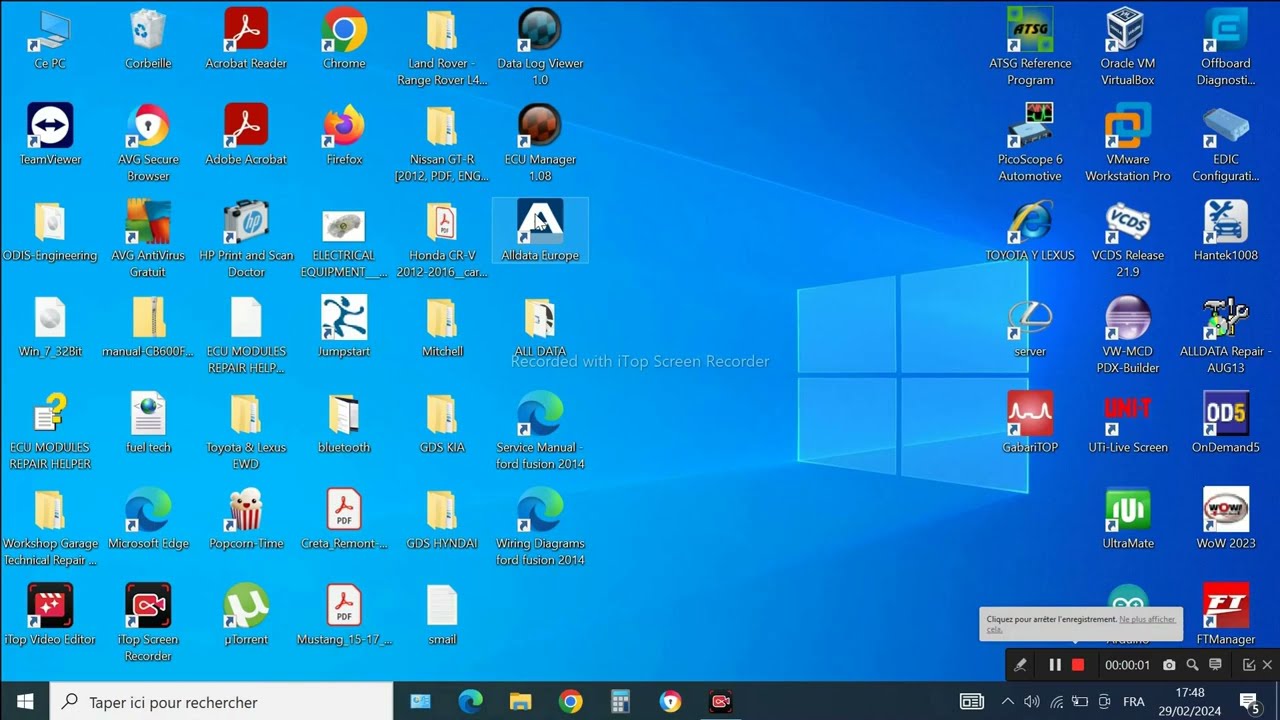Select the AVG Secure Browser desktop shortcut
The width and height of the screenshot is (1280, 720).
point(148,143)
